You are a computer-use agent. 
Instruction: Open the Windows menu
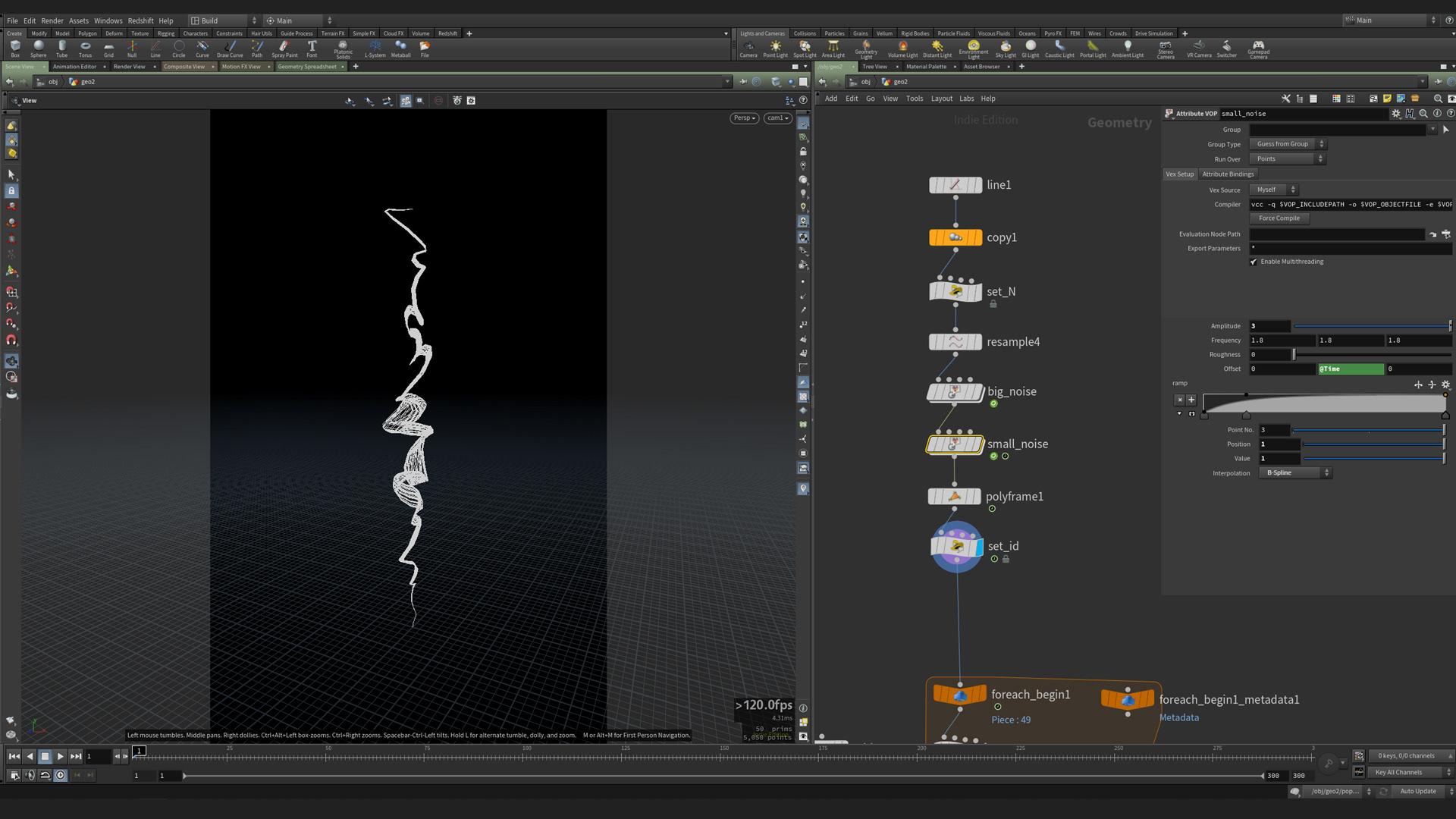pos(108,20)
